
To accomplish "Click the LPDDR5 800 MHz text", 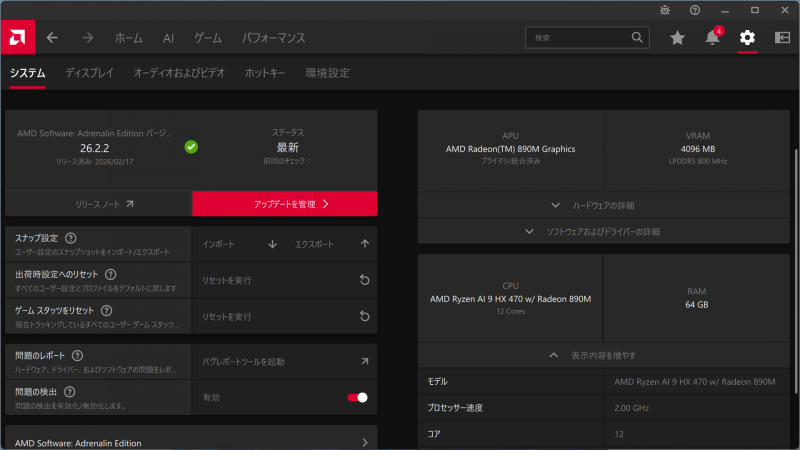I will [697, 161].
